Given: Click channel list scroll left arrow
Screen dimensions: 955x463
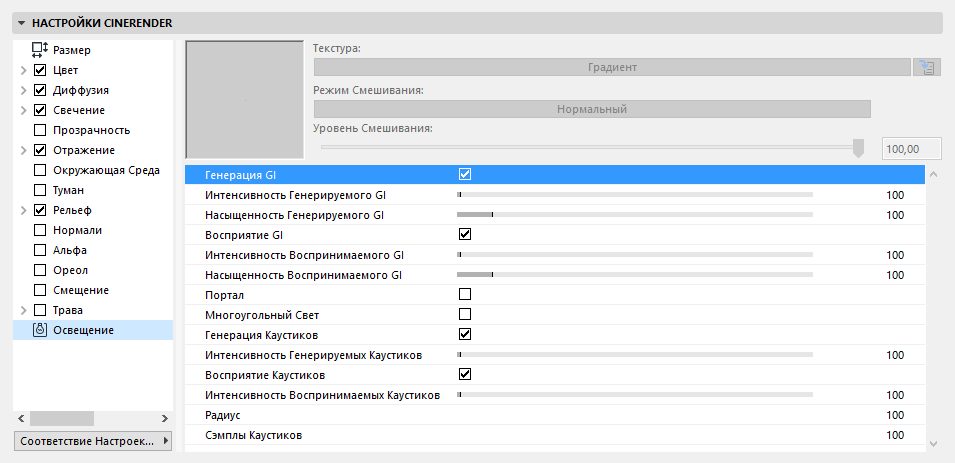Looking at the screenshot, I should pyautogui.click(x=21, y=419).
